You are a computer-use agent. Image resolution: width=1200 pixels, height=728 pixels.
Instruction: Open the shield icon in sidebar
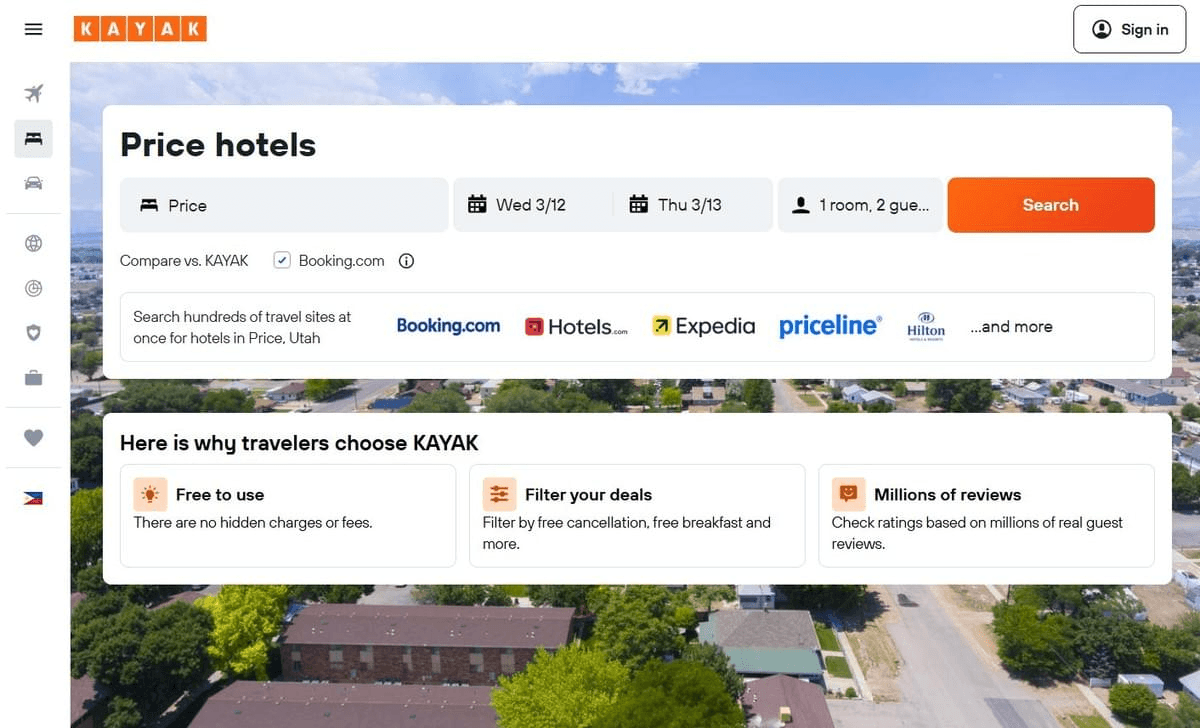(33, 333)
